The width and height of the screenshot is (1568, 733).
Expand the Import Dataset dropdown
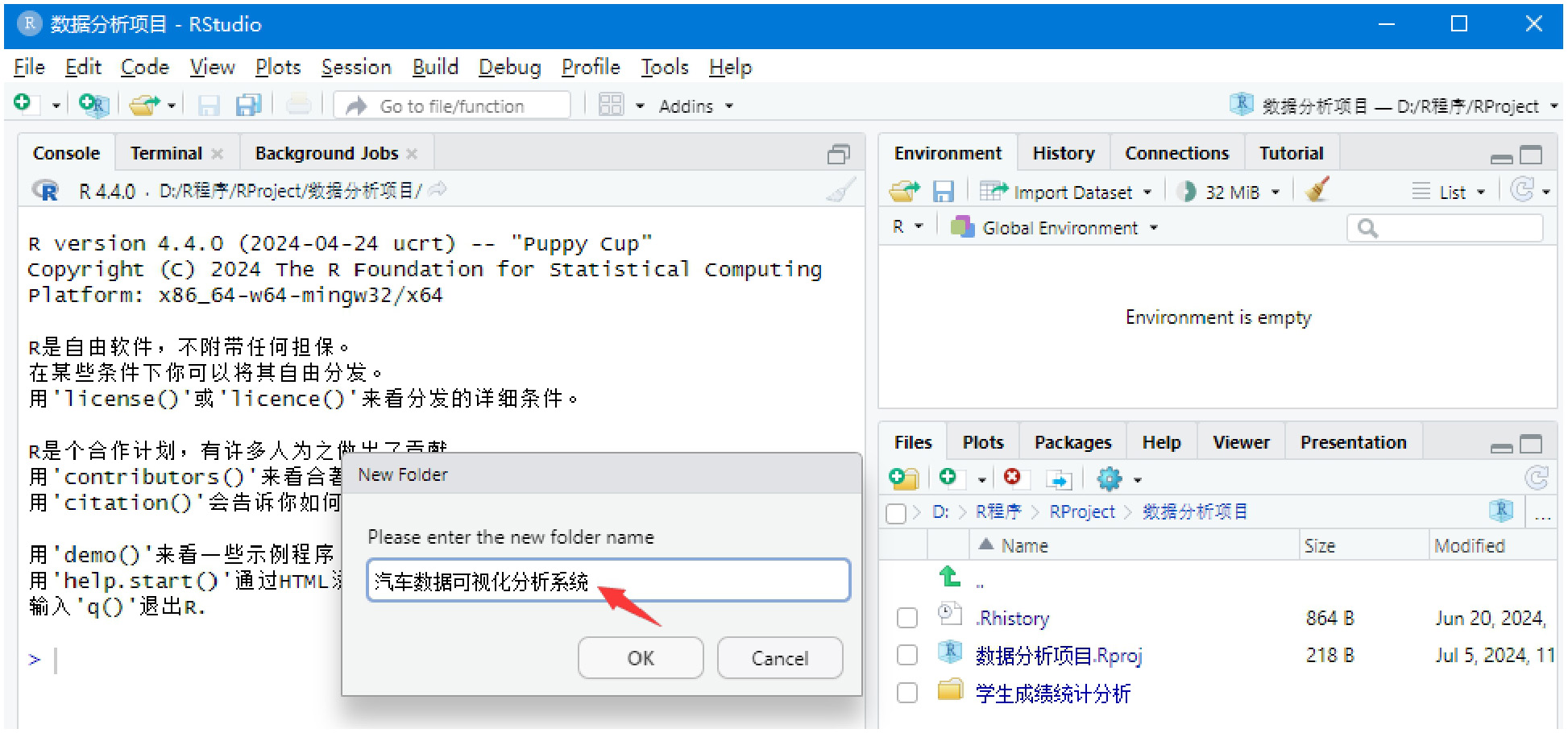point(1065,192)
